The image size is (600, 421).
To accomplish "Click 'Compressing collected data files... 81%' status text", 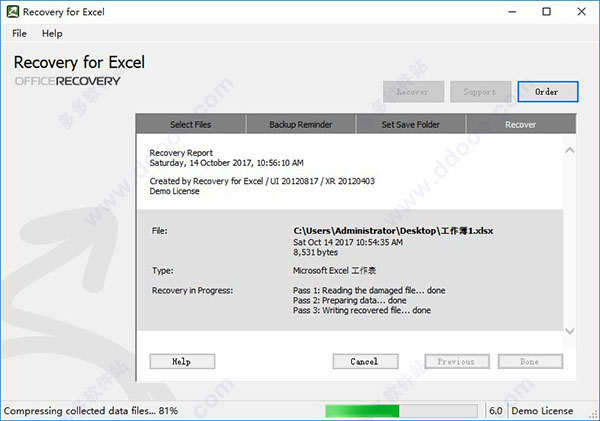I will pos(91,411).
